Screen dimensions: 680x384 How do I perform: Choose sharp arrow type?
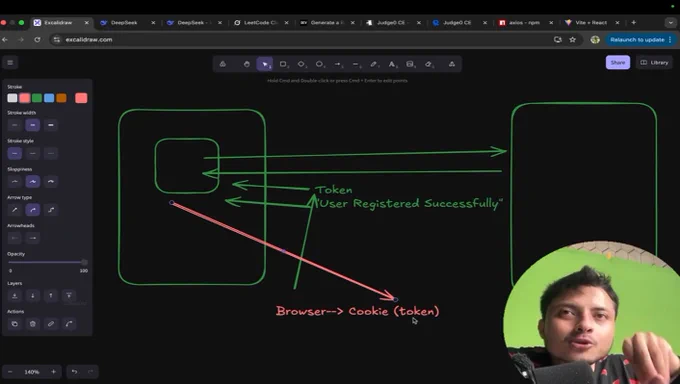click(x=15, y=210)
